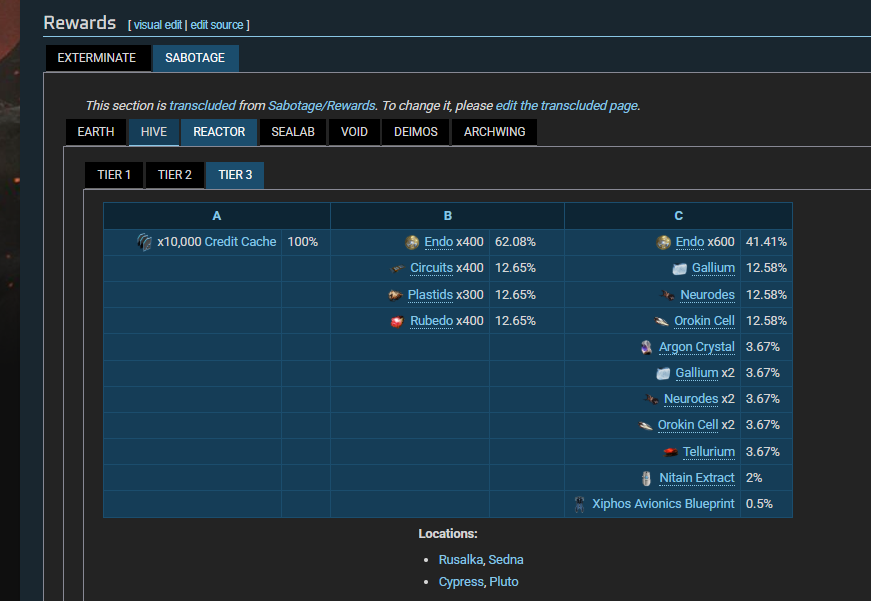Click the Argon Crystal icon
The image size is (871, 601).
click(x=646, y=347)
